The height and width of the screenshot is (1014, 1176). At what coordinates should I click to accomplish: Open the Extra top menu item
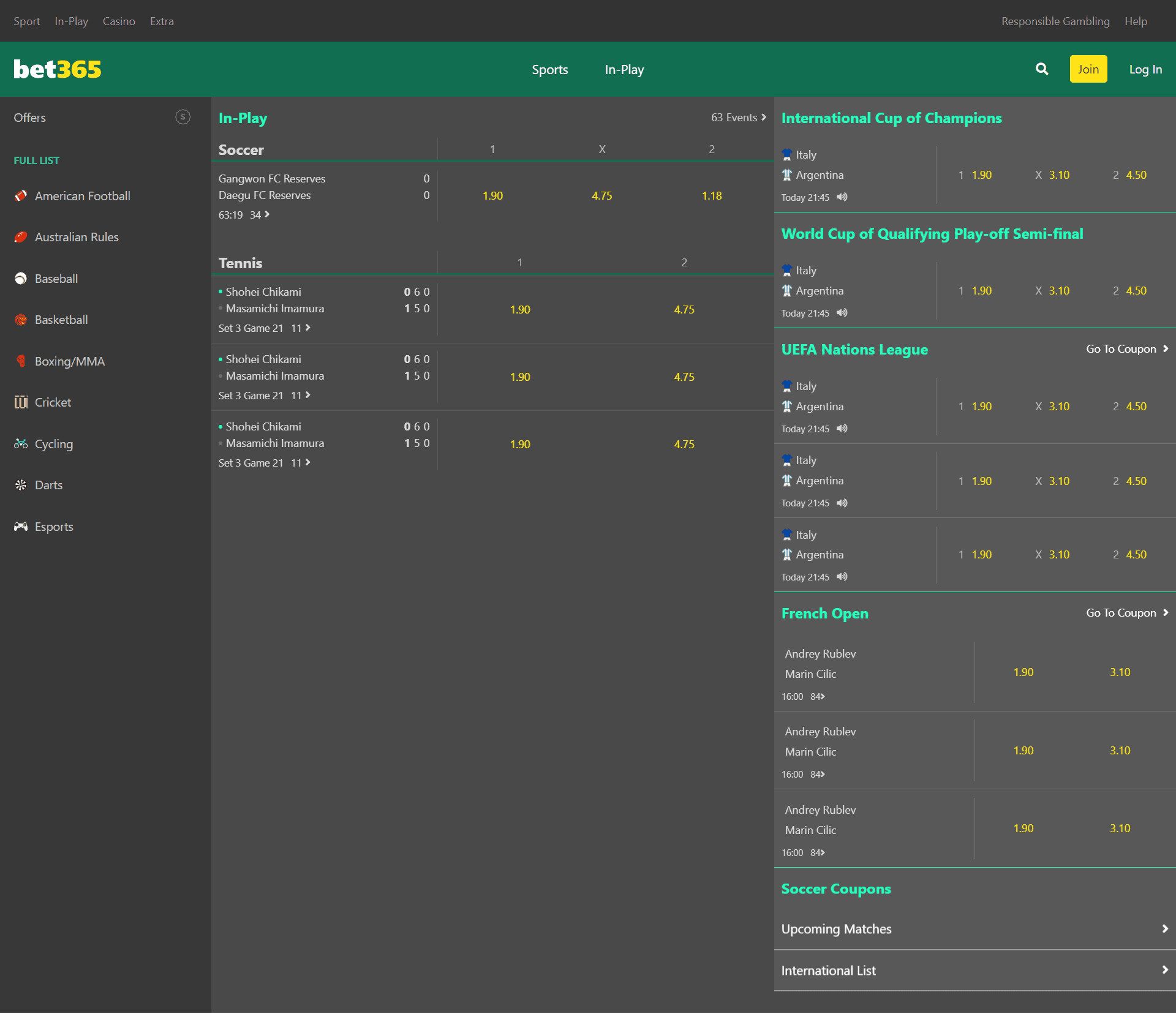[x=162, y=21]
